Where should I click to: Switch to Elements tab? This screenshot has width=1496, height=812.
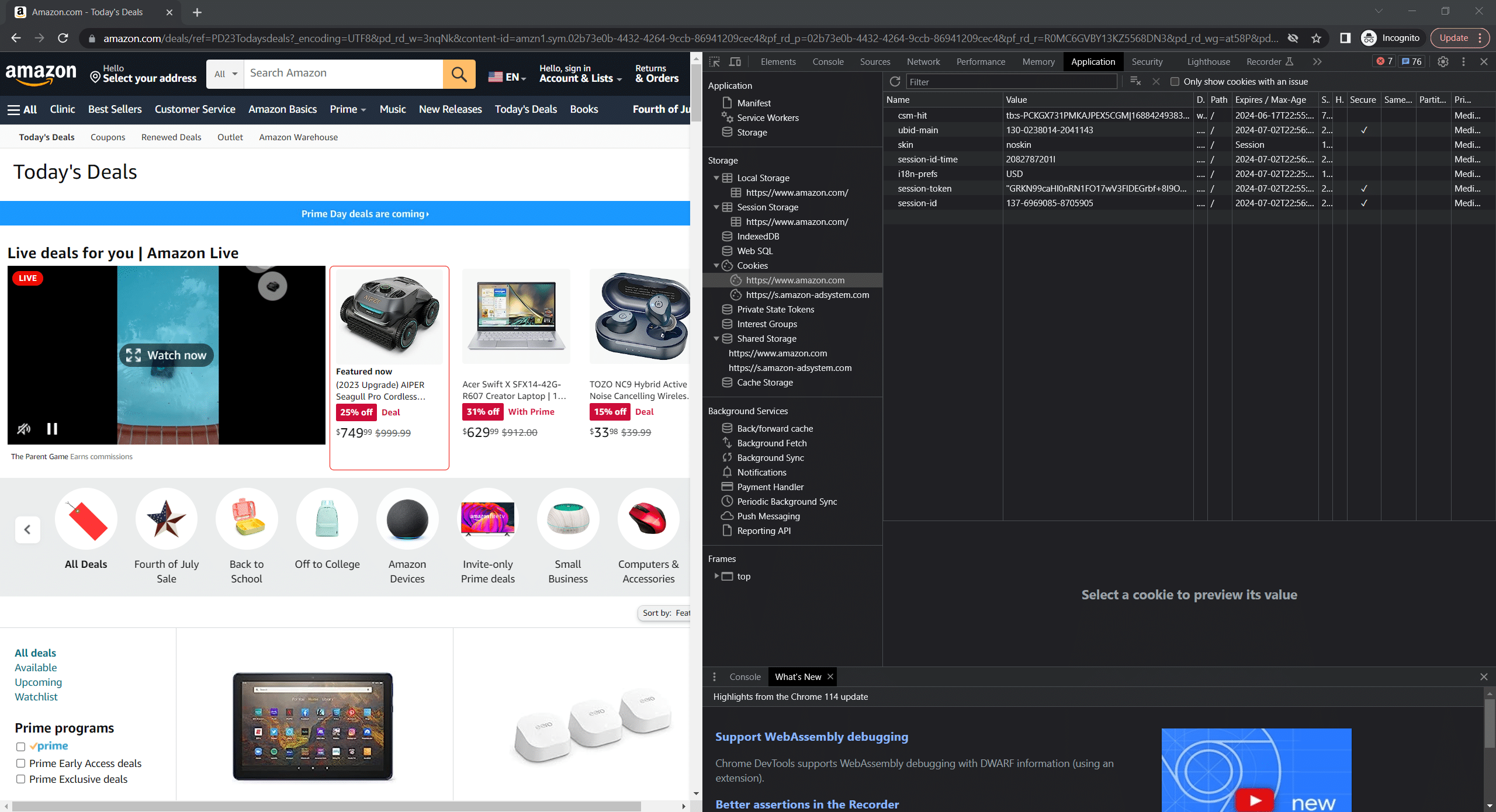(x=778, y=61)
